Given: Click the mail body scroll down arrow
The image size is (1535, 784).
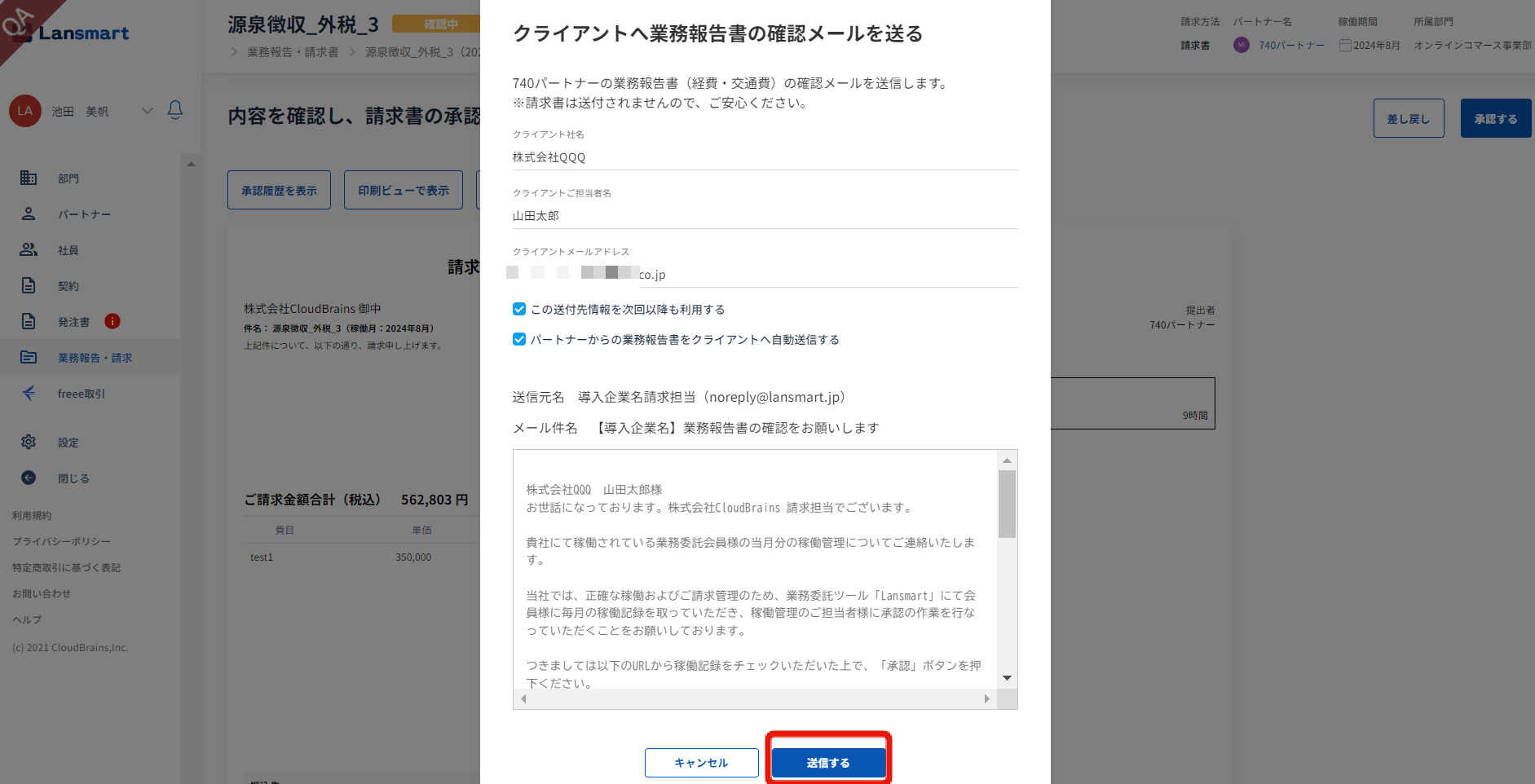Looking at the screenshot, I should tap(1008, 678).
